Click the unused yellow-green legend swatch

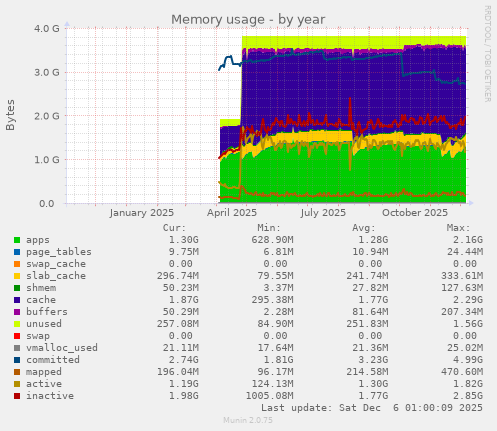tap(17, 324)
